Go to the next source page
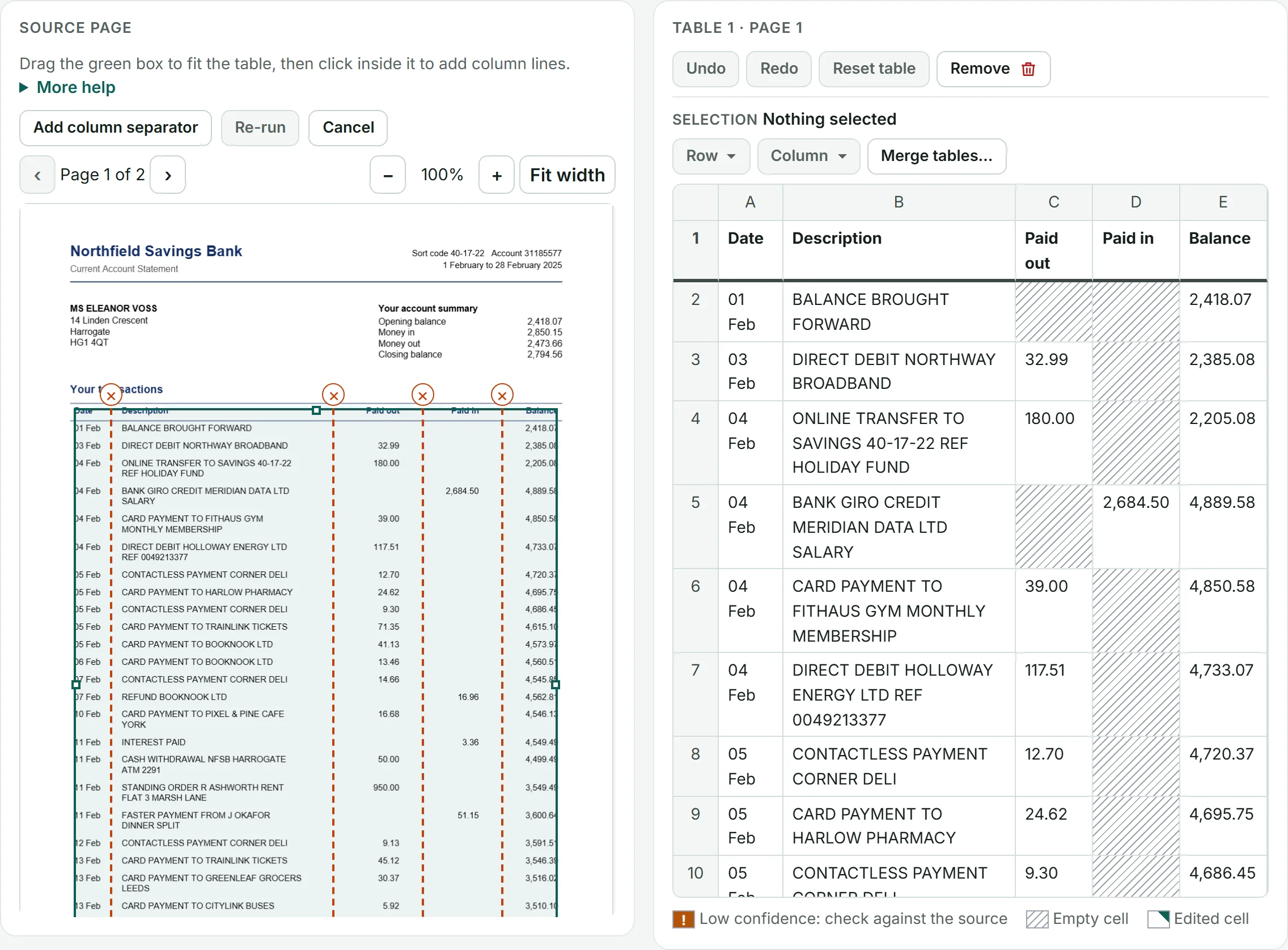The width and height of the screenshot is (1288, 950). pos(168,175)
